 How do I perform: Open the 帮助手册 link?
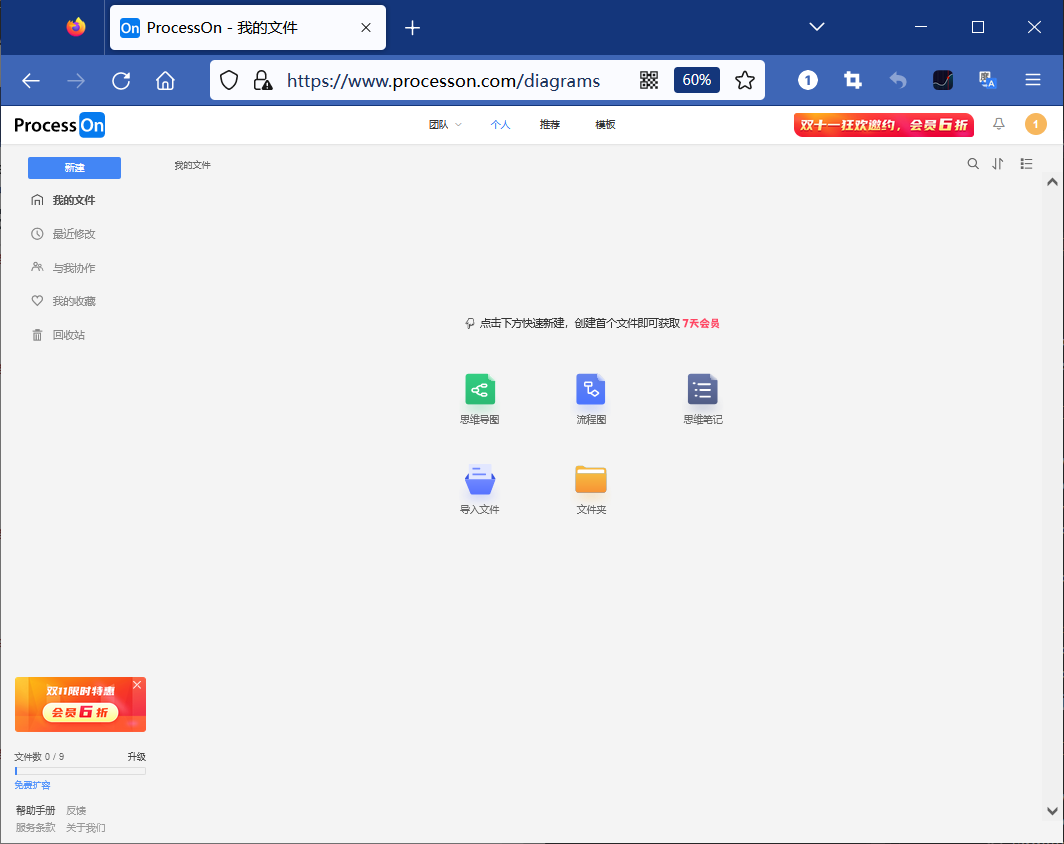(x=35, y=811)
